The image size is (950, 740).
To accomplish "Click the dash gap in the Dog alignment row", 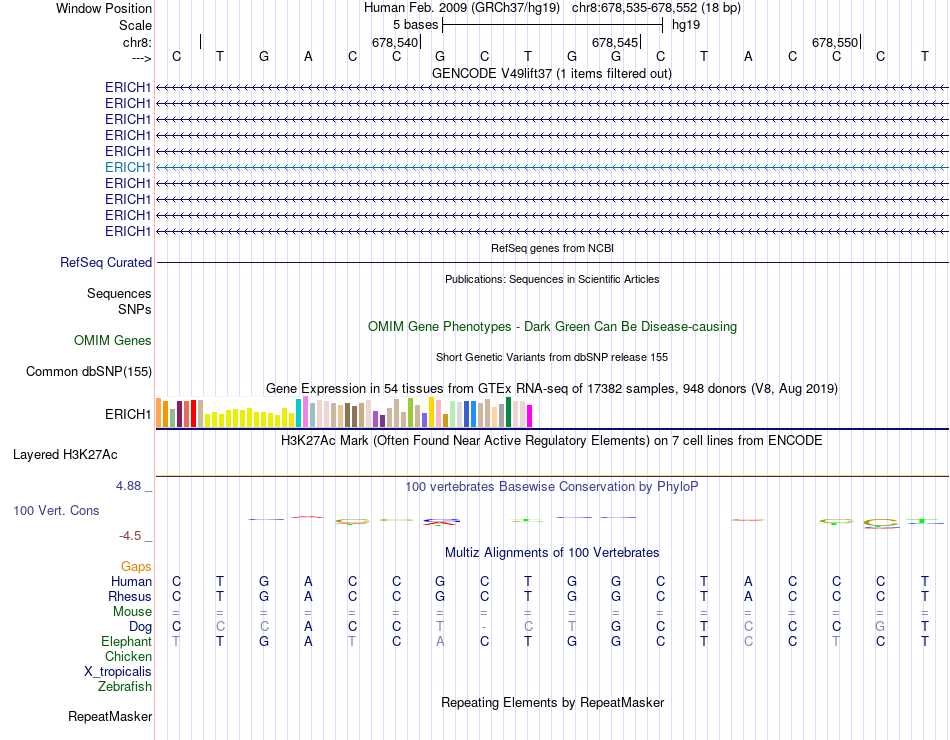I will (x=484, y=627).
